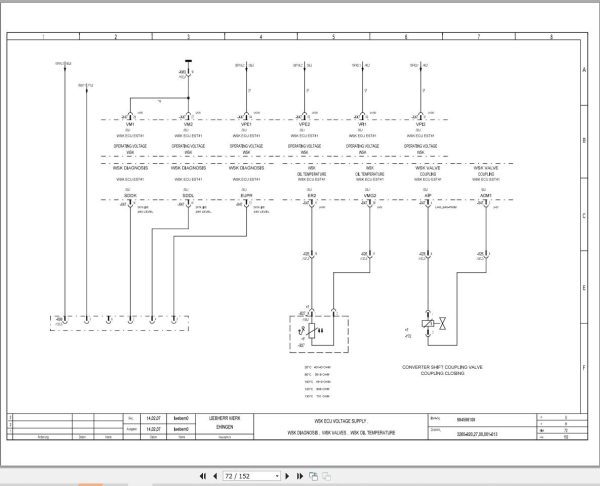Click the overlapping windows view icon
The image size is (600, 486).
pyautogui.click(x=313, y=476)
